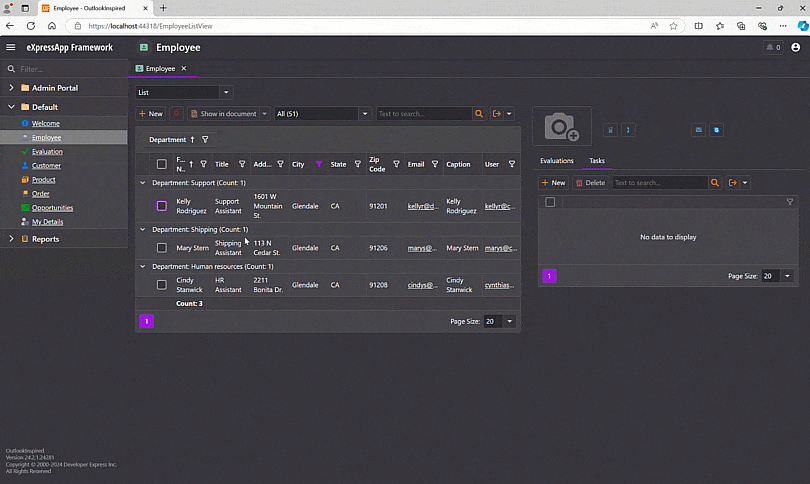Click the Tasks grid filter icon

[x=790, y=202]
